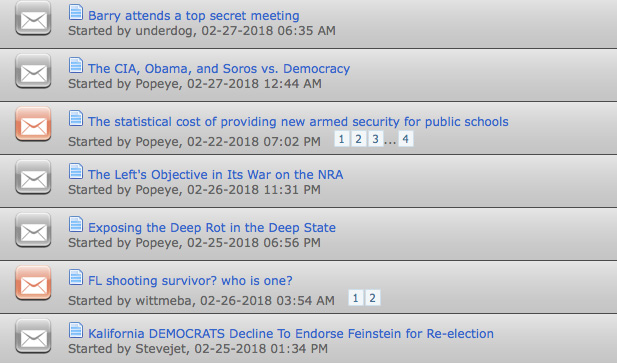
Task: Open thread Barry attends a top secret meeting
Action: pos(194,16)
